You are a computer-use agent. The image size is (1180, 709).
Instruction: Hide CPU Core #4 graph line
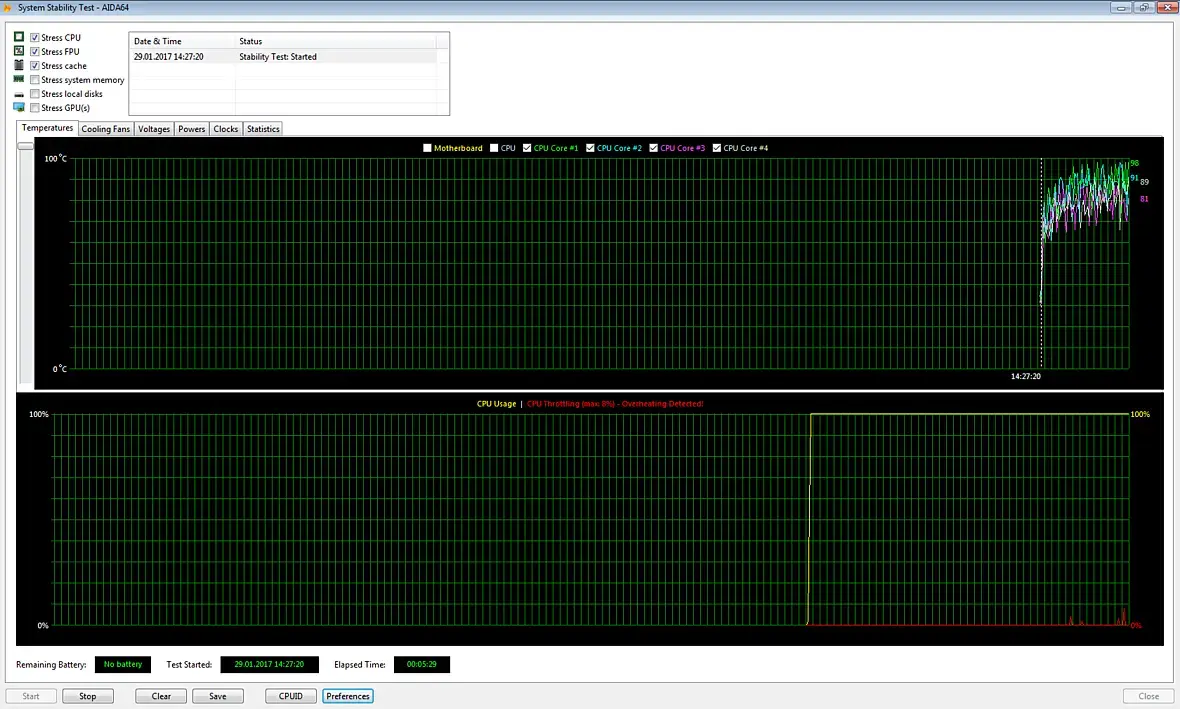tap(716, 148)
